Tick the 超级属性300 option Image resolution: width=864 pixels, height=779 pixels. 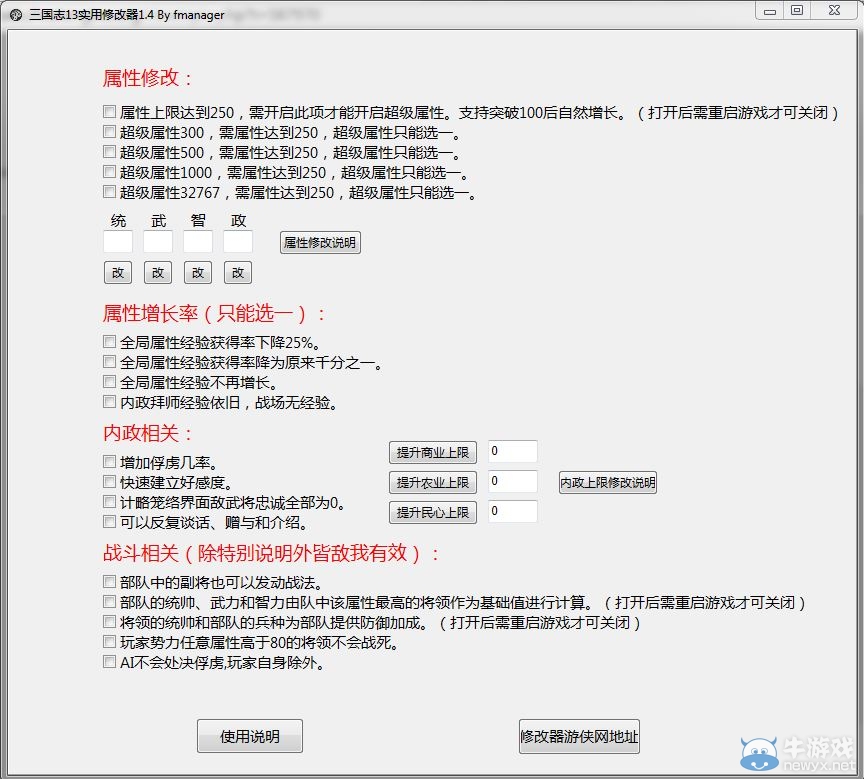(109, 132)
